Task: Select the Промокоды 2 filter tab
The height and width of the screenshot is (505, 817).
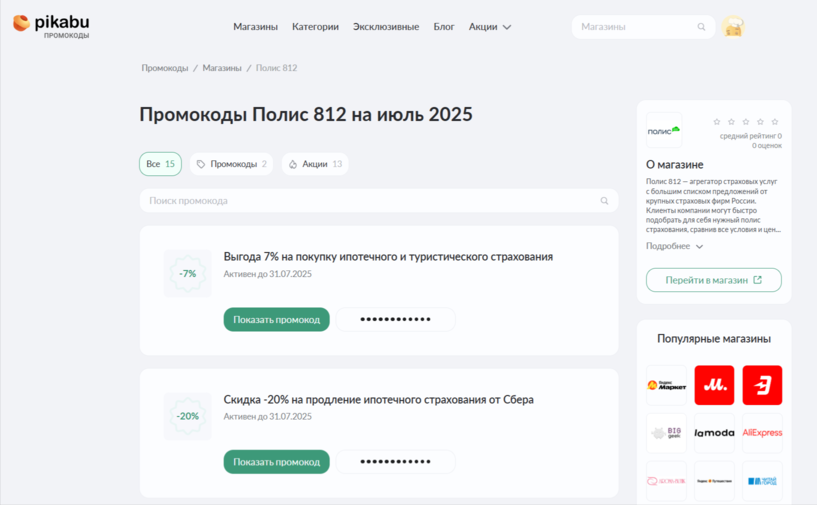Action: click(231, 164)
